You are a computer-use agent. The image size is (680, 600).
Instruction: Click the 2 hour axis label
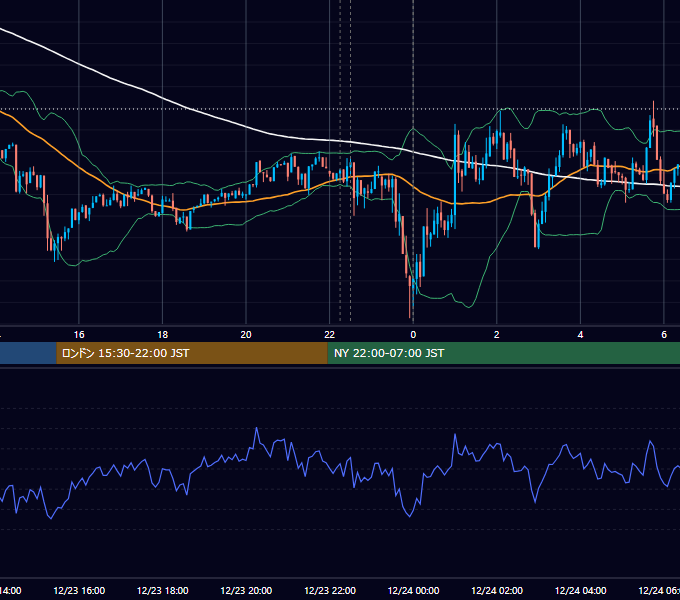point(497,335)
